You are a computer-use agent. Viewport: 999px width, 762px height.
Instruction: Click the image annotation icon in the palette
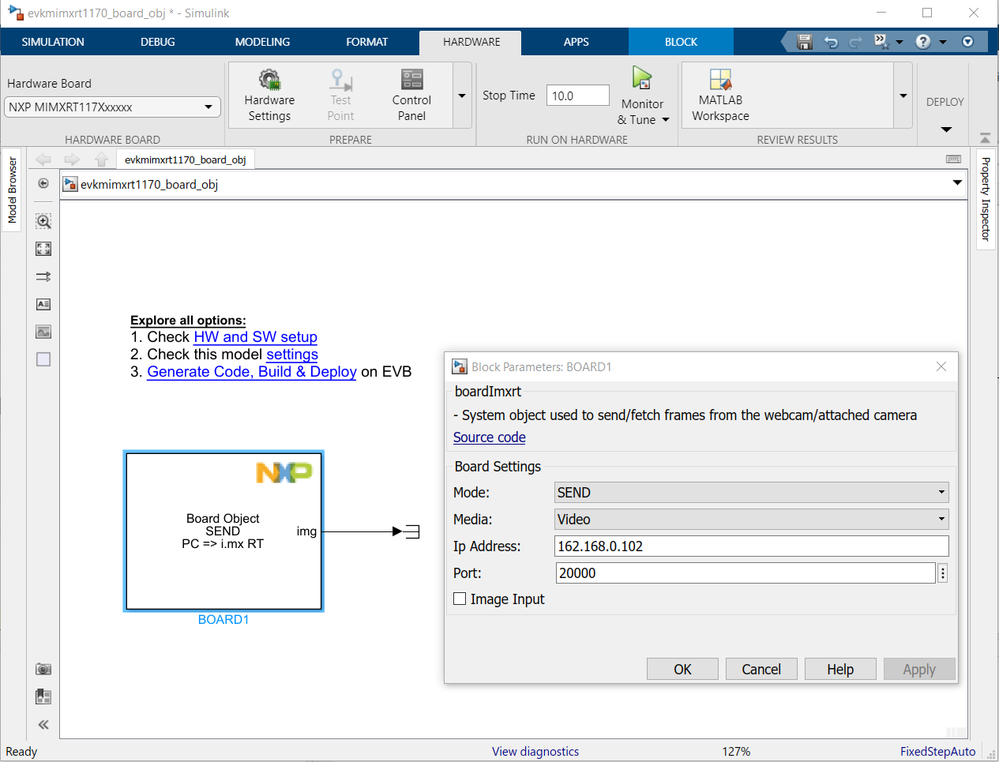click(x=43, y=331)
